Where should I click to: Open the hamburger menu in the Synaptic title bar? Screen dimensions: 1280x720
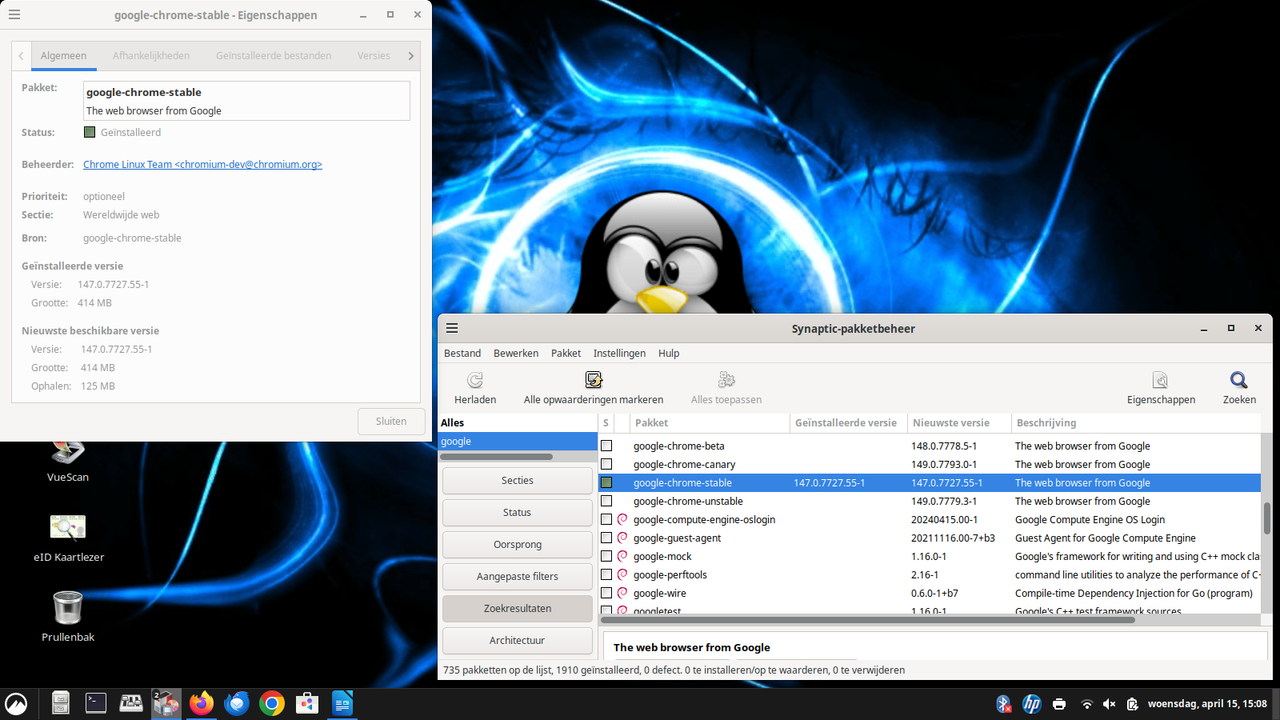pos(452,328)
